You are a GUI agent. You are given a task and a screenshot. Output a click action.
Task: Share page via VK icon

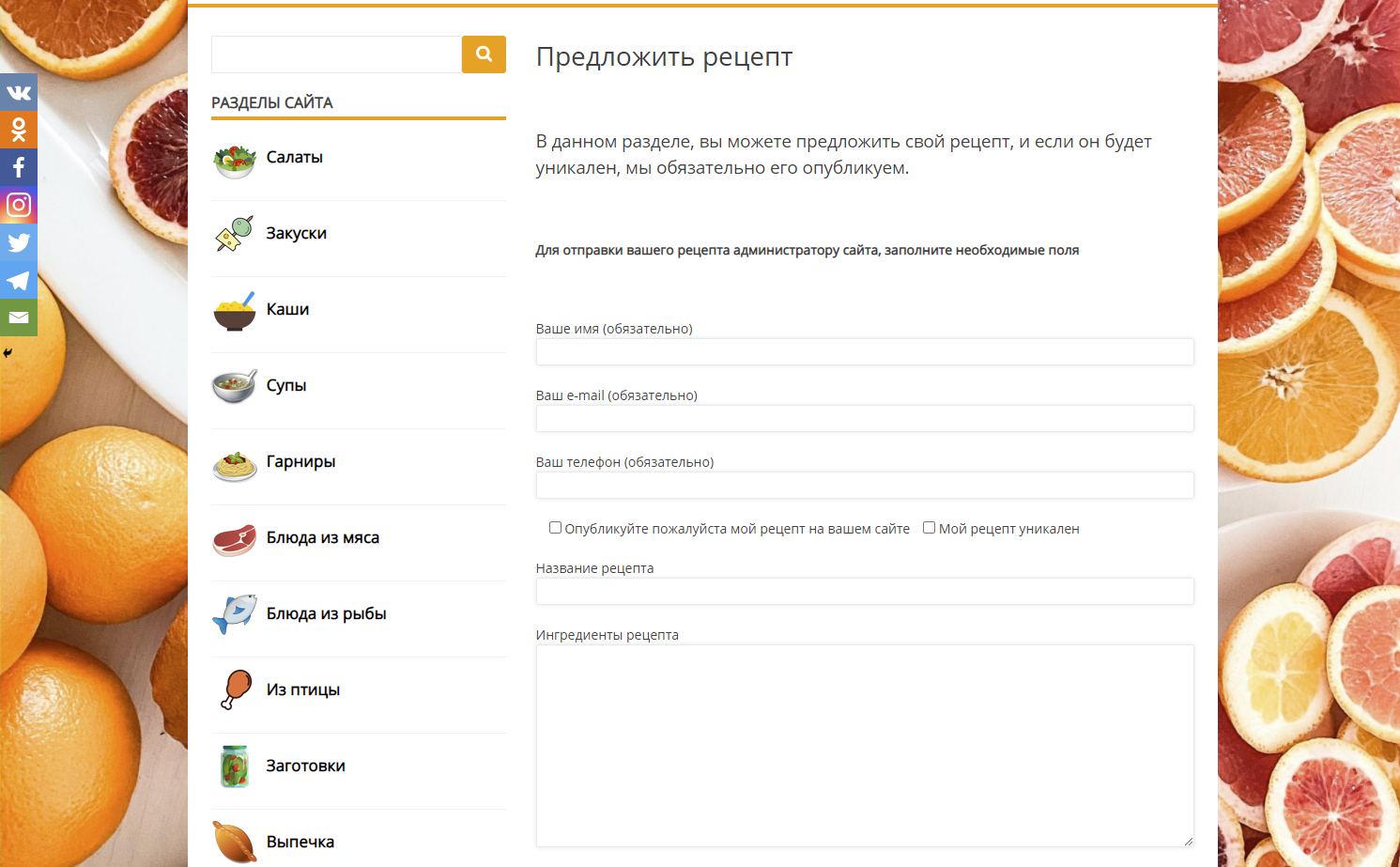click(x=19, y=92)
